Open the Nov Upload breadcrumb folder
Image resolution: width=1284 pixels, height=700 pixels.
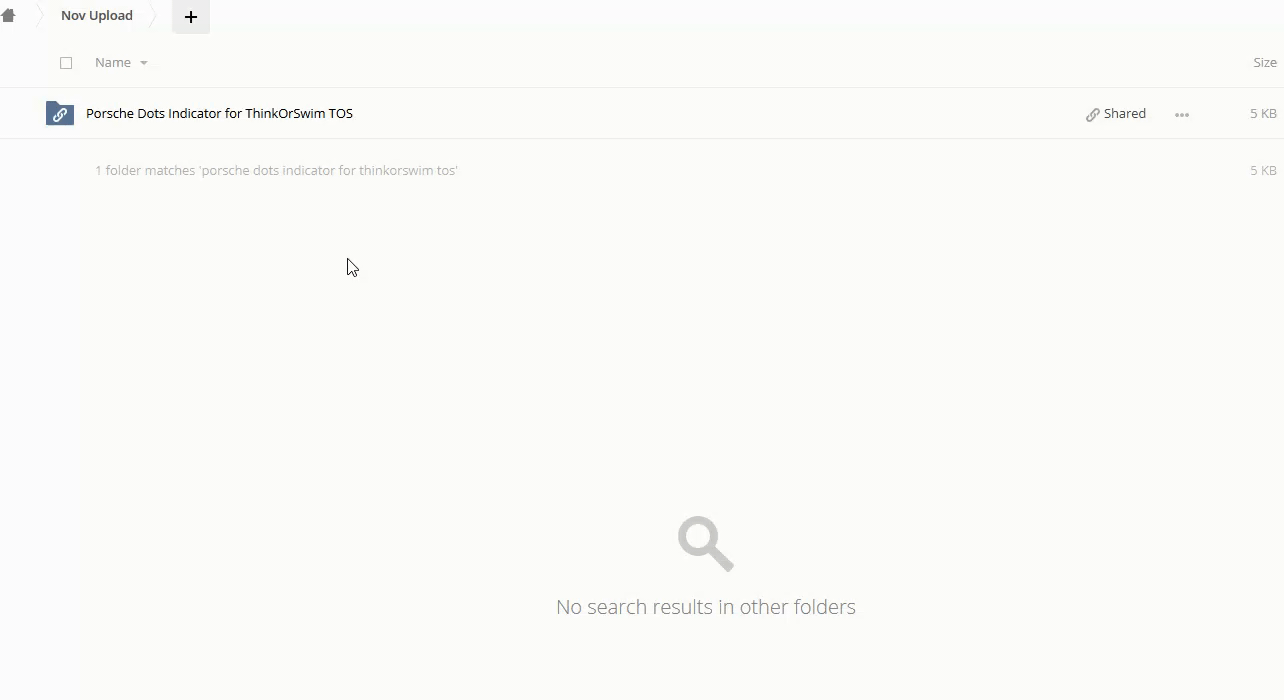point(97,16)
